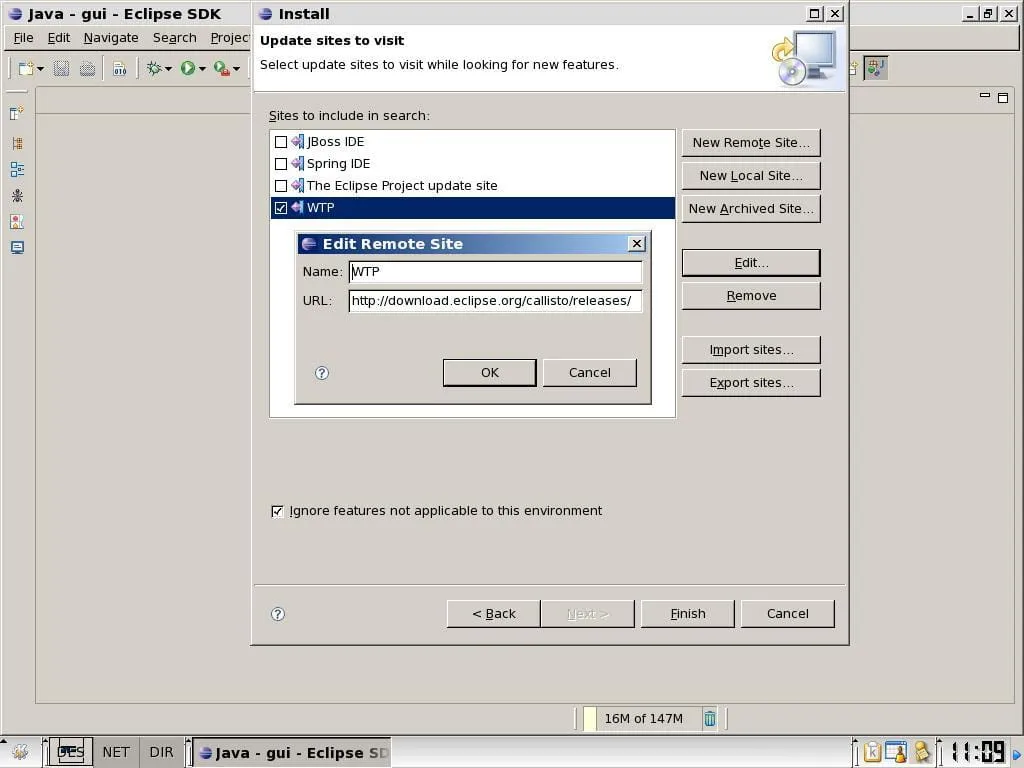Image resolution: width=1024 pixels, height=768 pixels.
Task: Check the Spring IDE checkbox
Action: coord(281,164)
